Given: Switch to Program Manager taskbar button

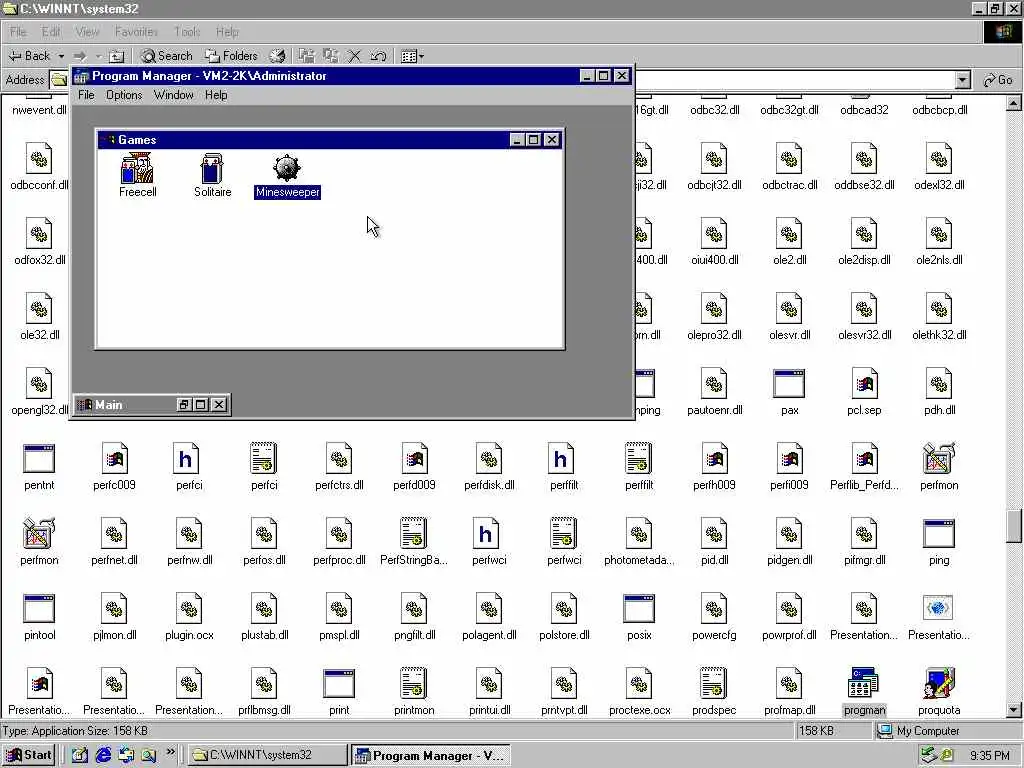Looking at the screenshot, I should [430, 755].
